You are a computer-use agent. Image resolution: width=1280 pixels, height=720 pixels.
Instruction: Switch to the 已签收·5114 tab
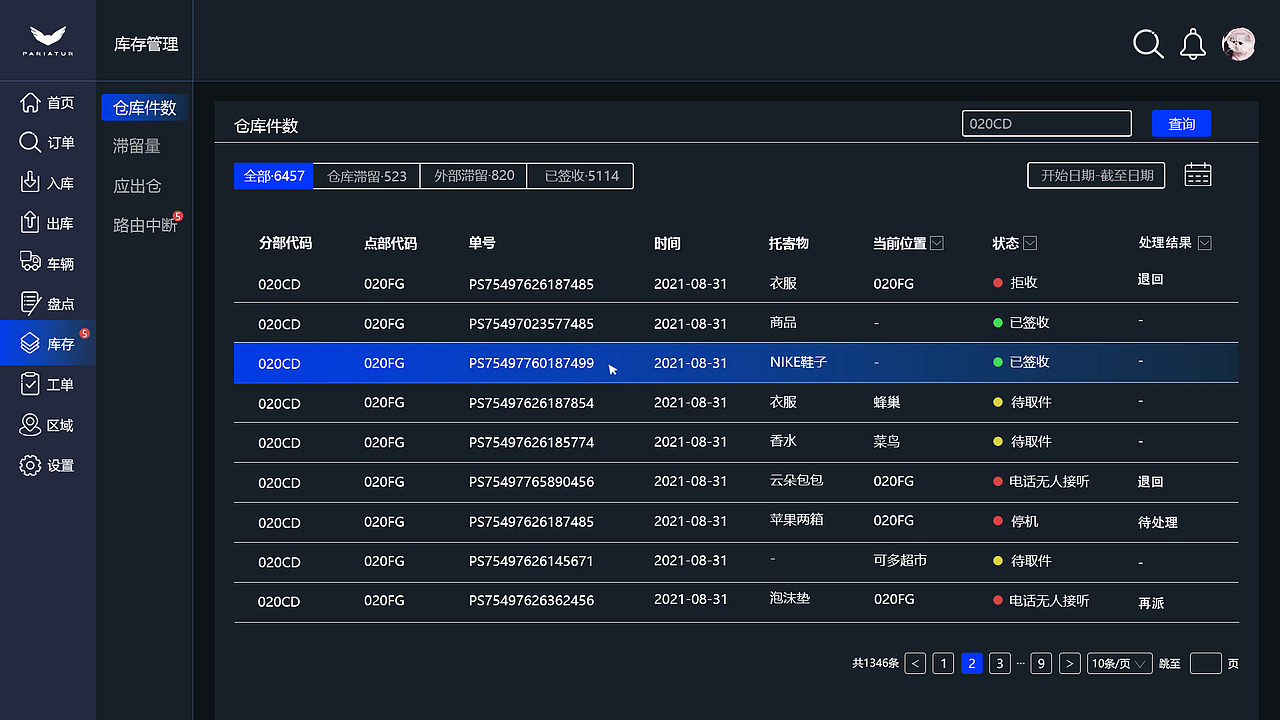pos(580,175)
